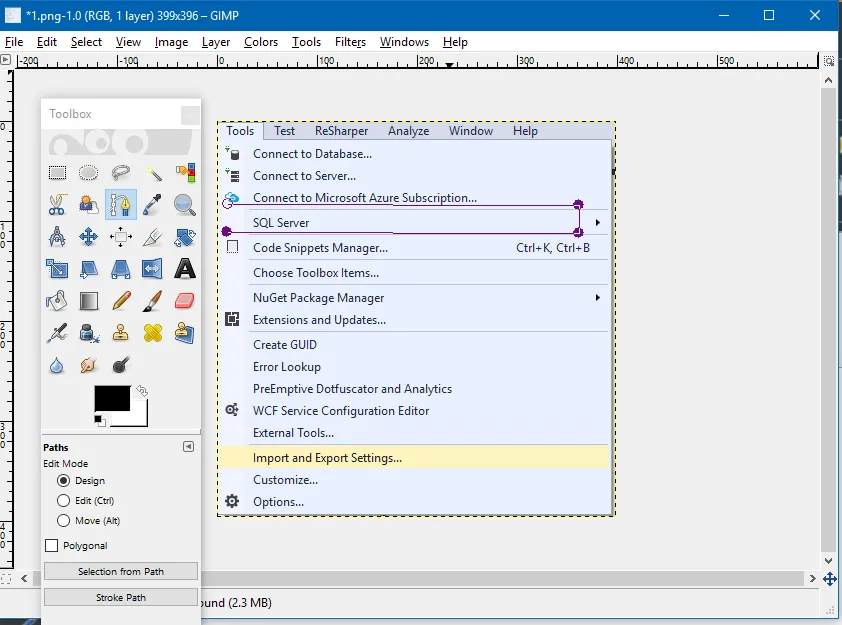Screen dimensions: 842x625
Task: Click the horizontal scrollbar left arrow
Action: click(24, 578)
